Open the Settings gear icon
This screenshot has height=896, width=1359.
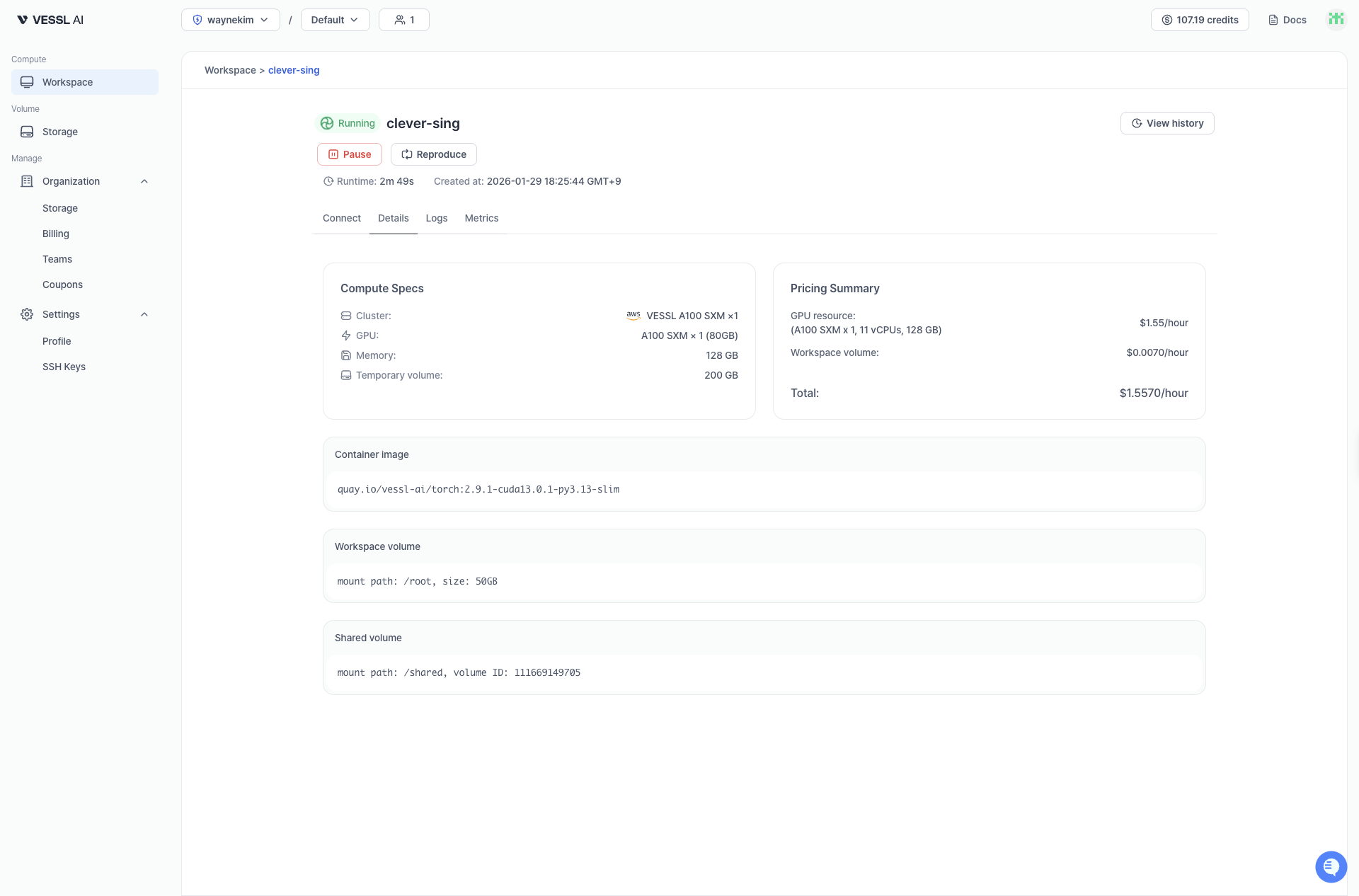point(26,314)
